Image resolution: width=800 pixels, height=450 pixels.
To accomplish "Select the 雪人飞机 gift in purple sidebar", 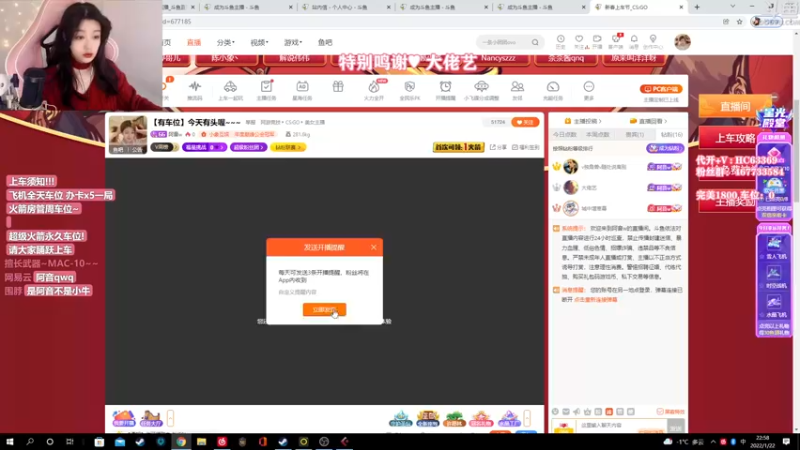I will (x=774, y=247).
